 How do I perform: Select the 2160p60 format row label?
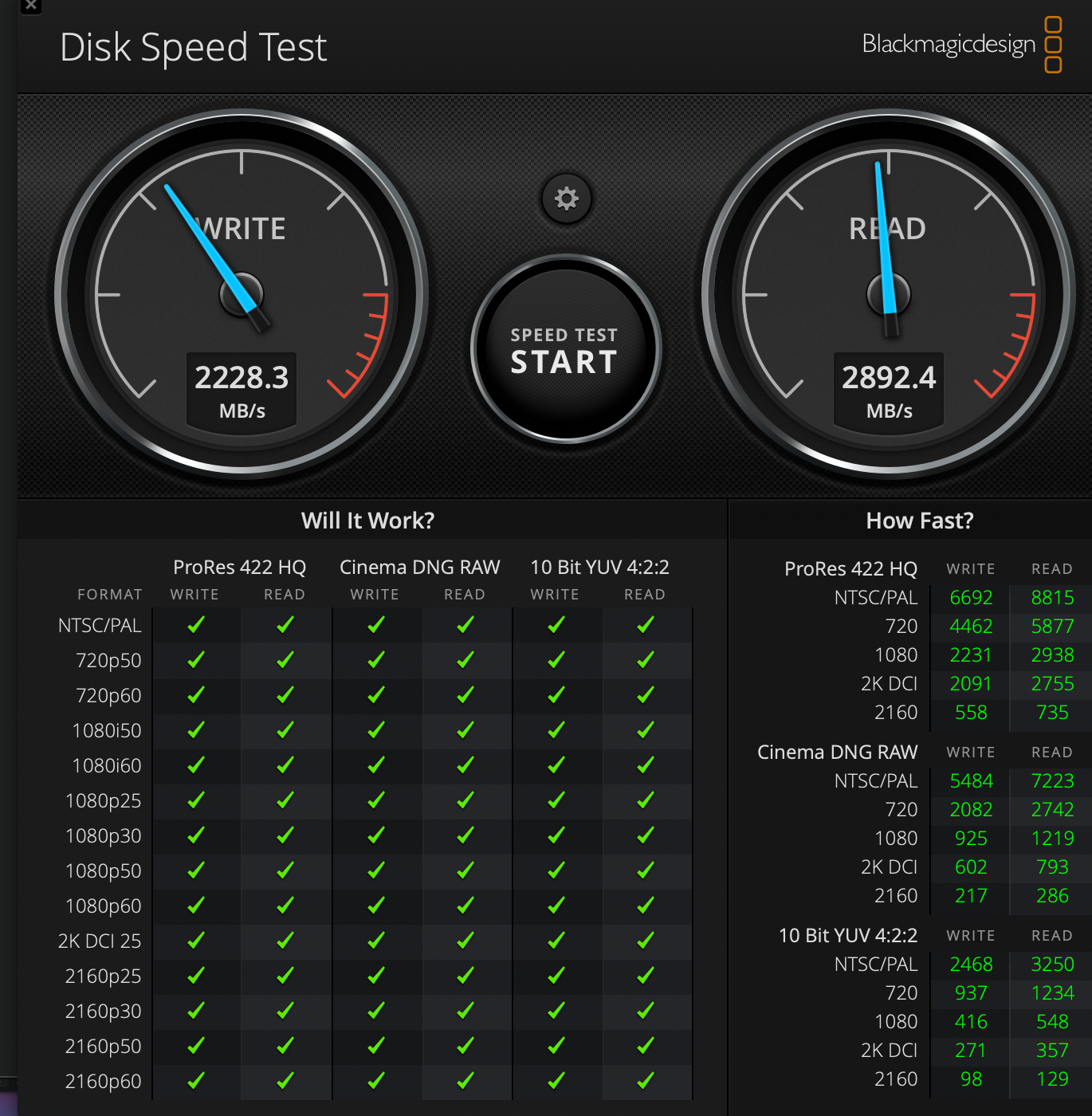click(x=104, y=1082)
